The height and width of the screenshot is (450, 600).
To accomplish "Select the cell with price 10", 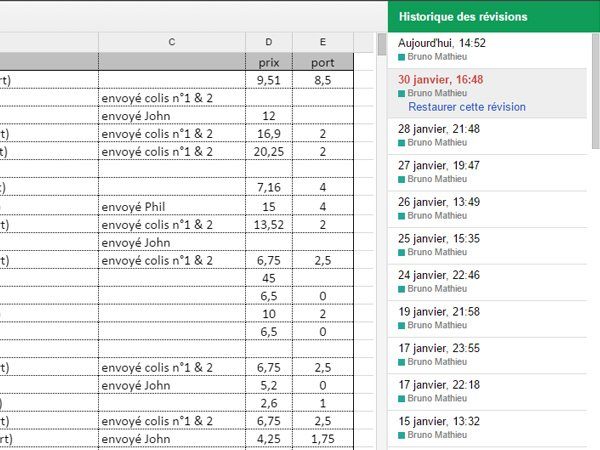I will coord(269,314).
